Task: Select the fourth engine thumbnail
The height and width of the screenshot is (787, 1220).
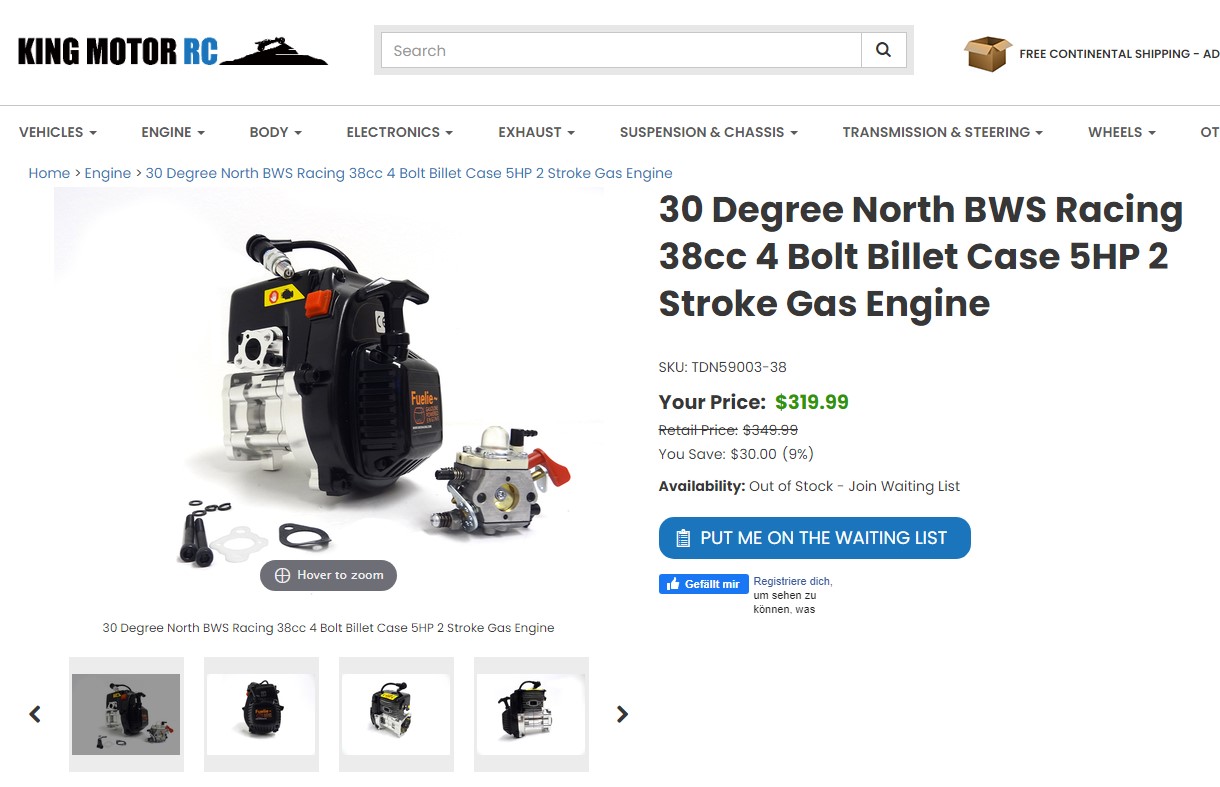Action: coord(531,714)
